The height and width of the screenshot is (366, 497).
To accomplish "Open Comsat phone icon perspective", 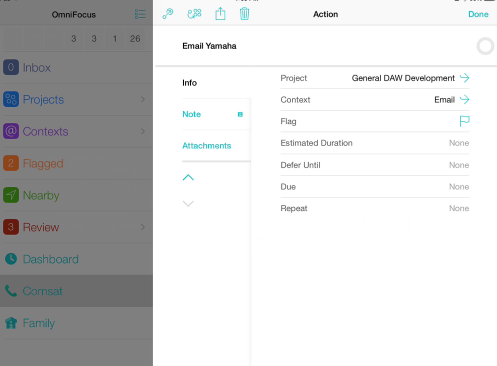I will pyautogui.click(x=11, y=291).
